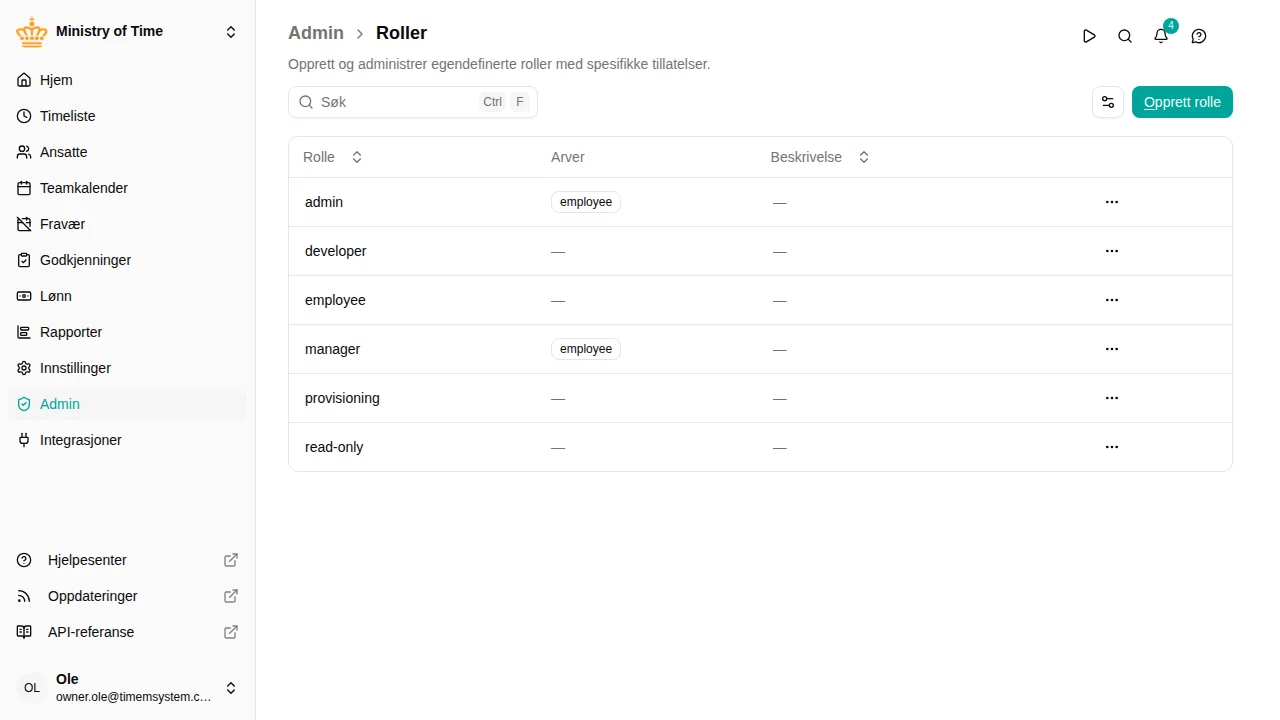The image size is (1280, 720).
Task: Open actions menu for read-only role
Action: (x=1112, y=447)
